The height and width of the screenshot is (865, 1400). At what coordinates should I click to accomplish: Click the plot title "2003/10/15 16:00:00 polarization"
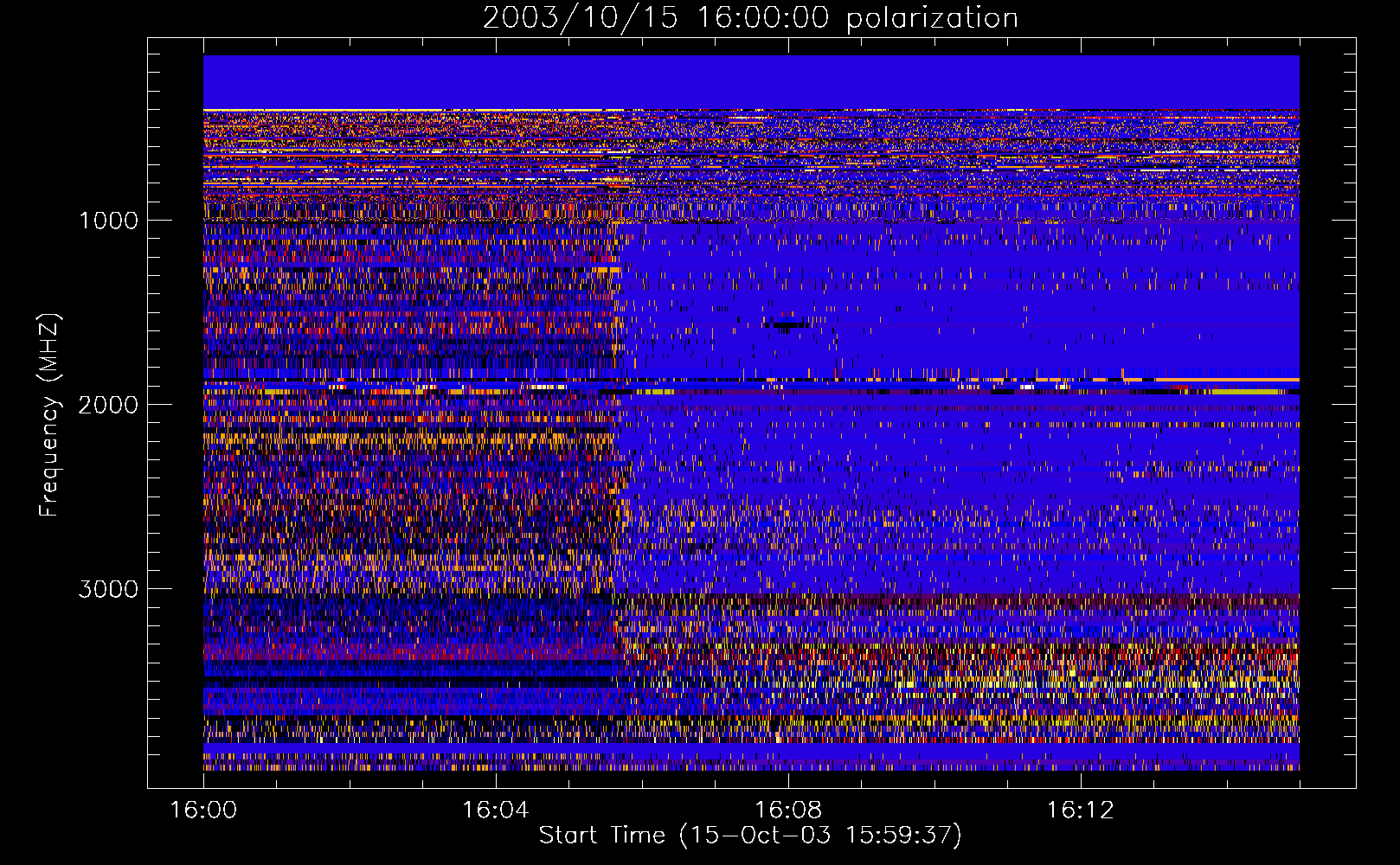click(x=750, y=18)
